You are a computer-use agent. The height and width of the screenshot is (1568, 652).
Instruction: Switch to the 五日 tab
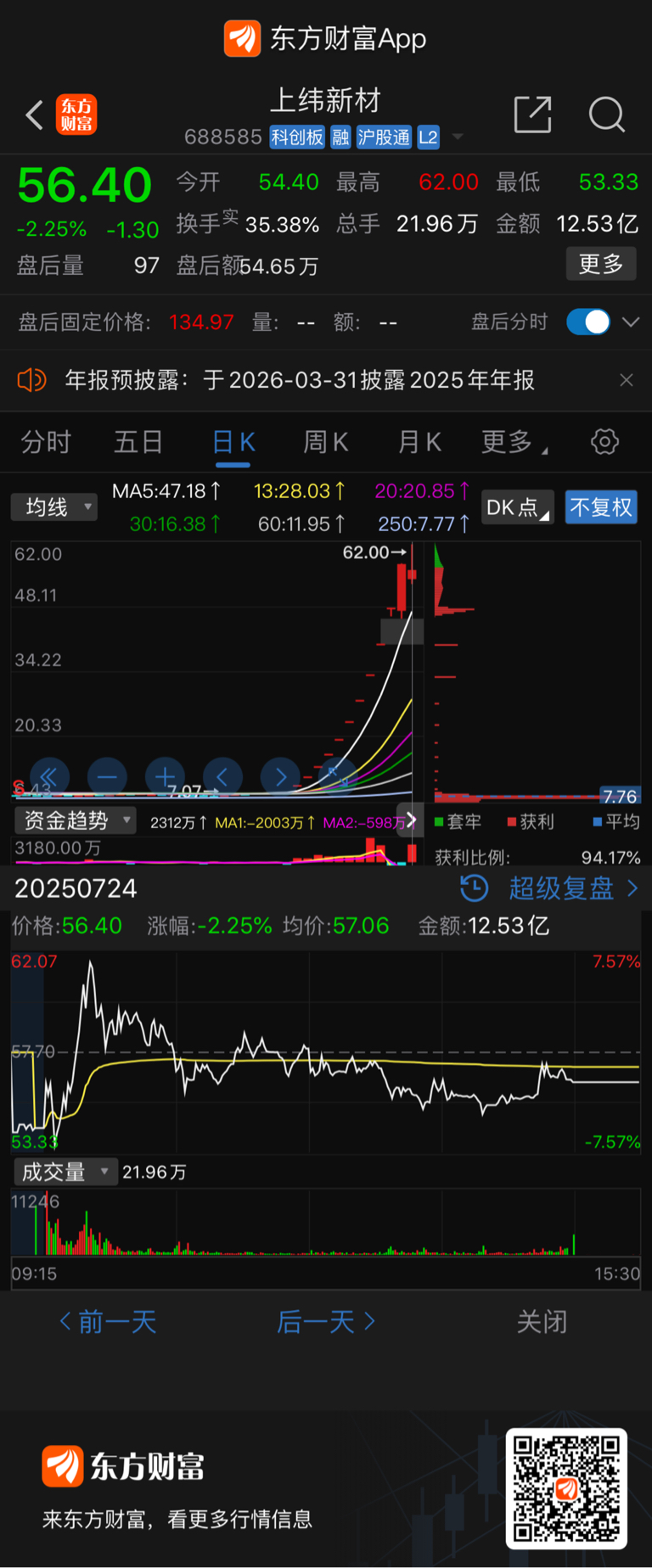138,442
